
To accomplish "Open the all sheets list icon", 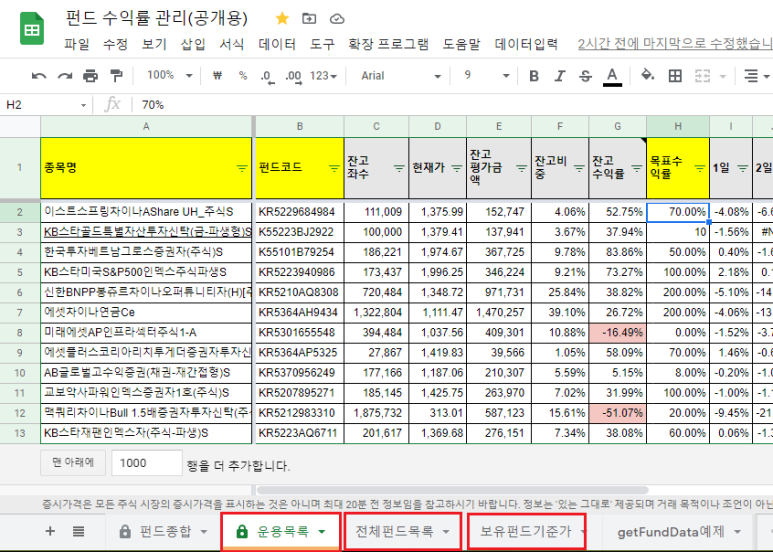I will pyautogui.click(x=78, y=531).
